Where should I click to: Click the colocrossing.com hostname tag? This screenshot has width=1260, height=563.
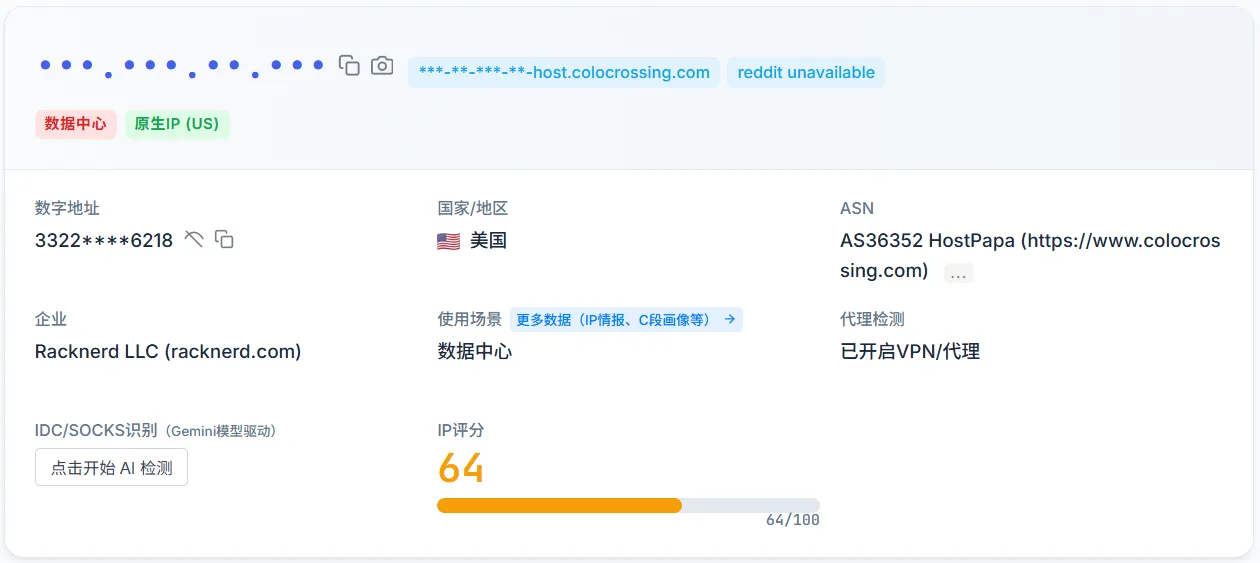(x=564, y=72)
